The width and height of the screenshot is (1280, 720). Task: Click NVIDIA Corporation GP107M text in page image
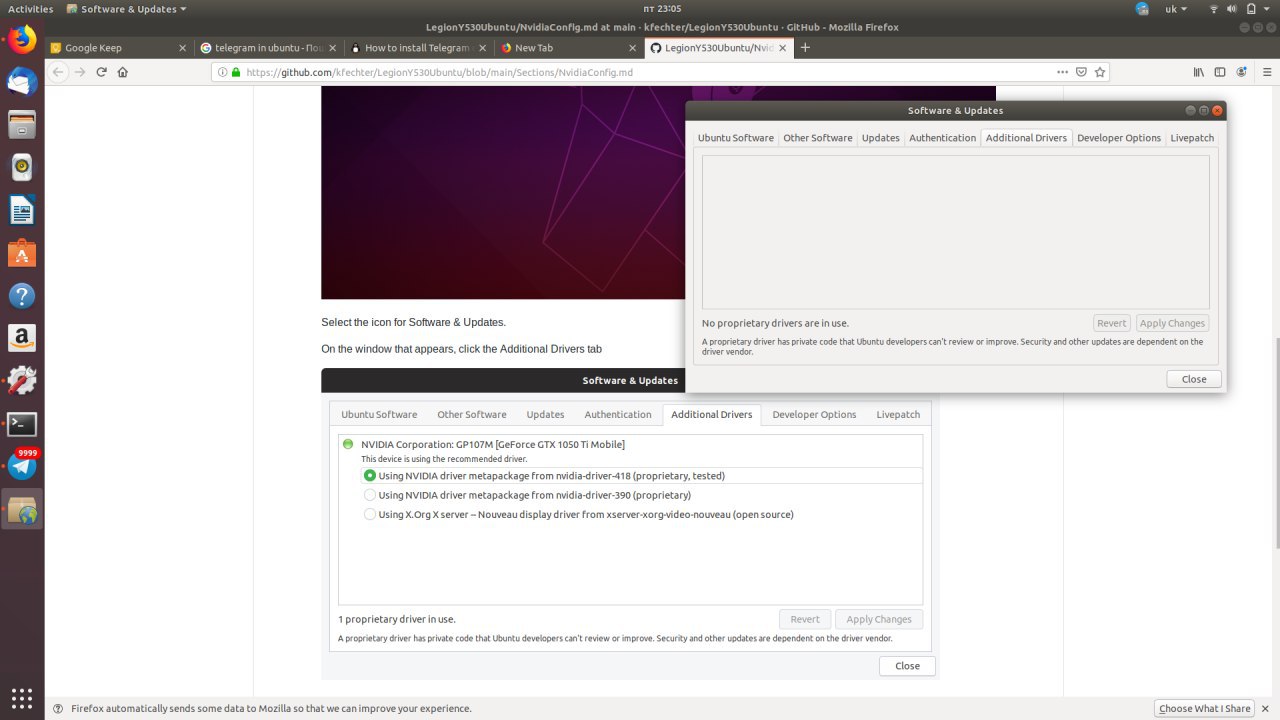click(x=492, y=444)
